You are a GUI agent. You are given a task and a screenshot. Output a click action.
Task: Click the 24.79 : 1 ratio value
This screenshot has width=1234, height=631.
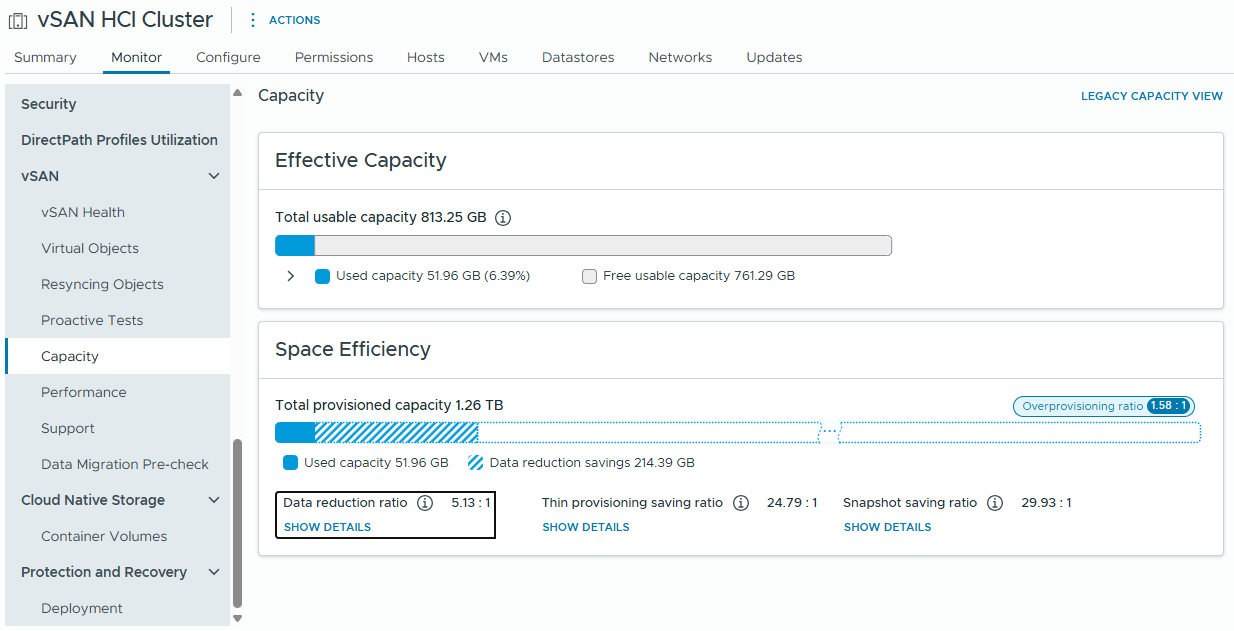792,503
